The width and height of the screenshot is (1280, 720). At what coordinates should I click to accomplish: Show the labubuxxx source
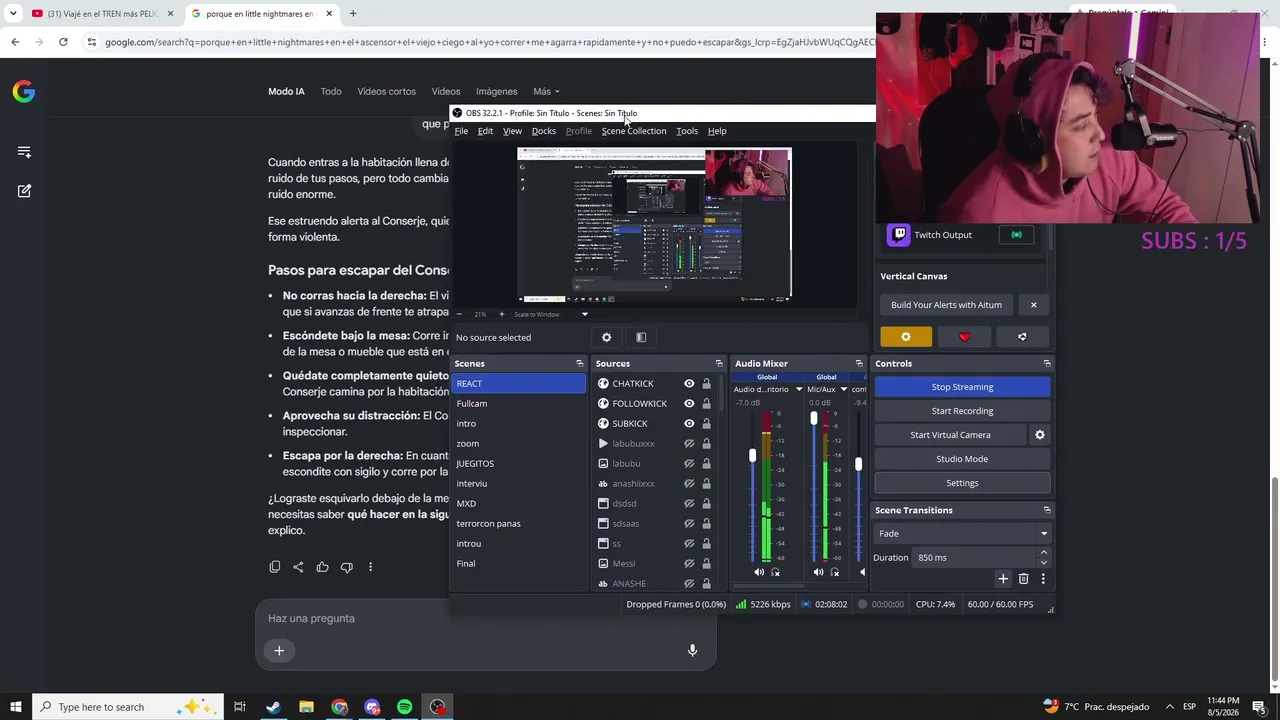689,444
